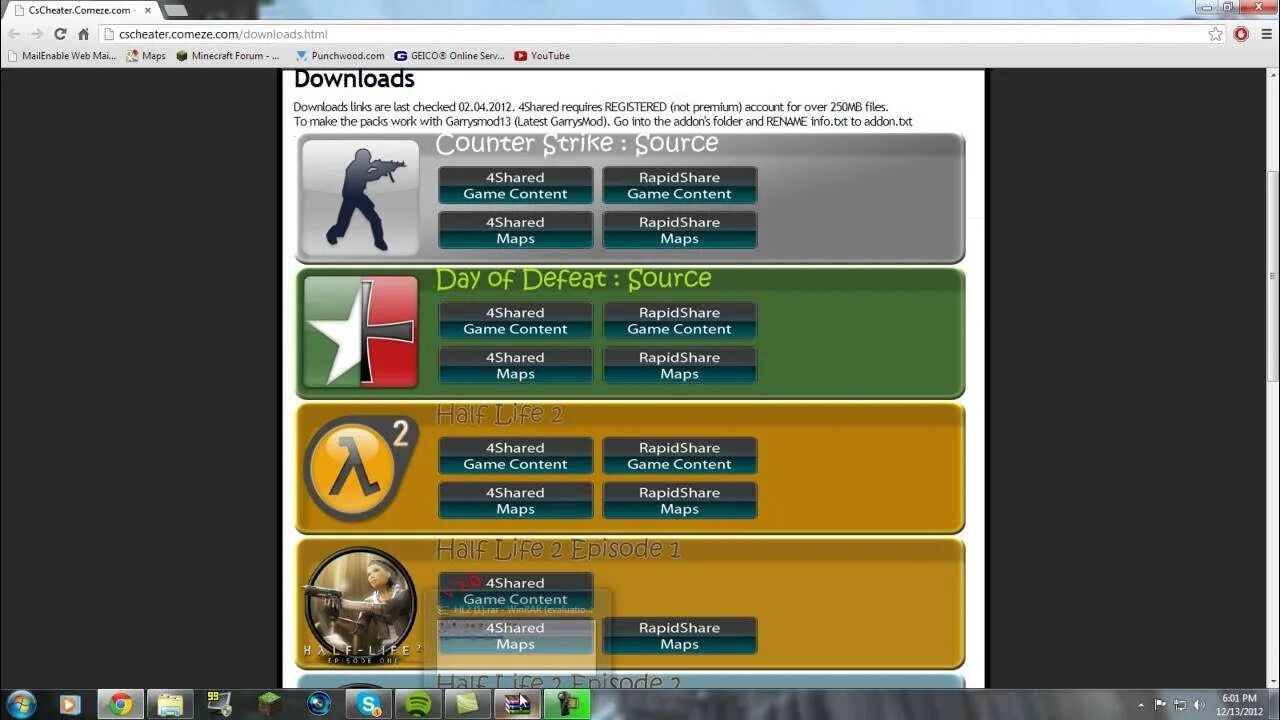1280x720 pixels.
Task: Open the GEICO Online Service bookmark
Action: pos(450,56)
